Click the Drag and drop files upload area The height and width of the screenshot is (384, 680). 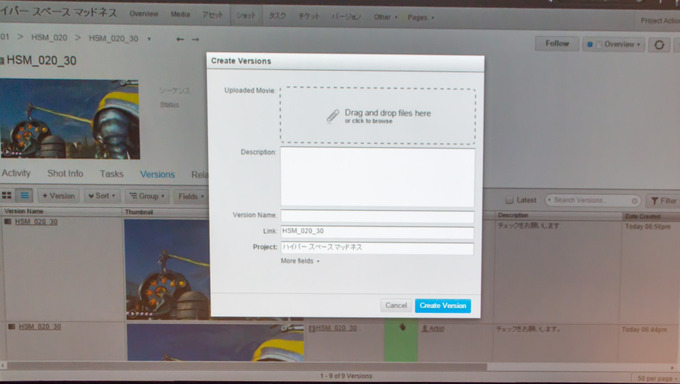point(378,116)
